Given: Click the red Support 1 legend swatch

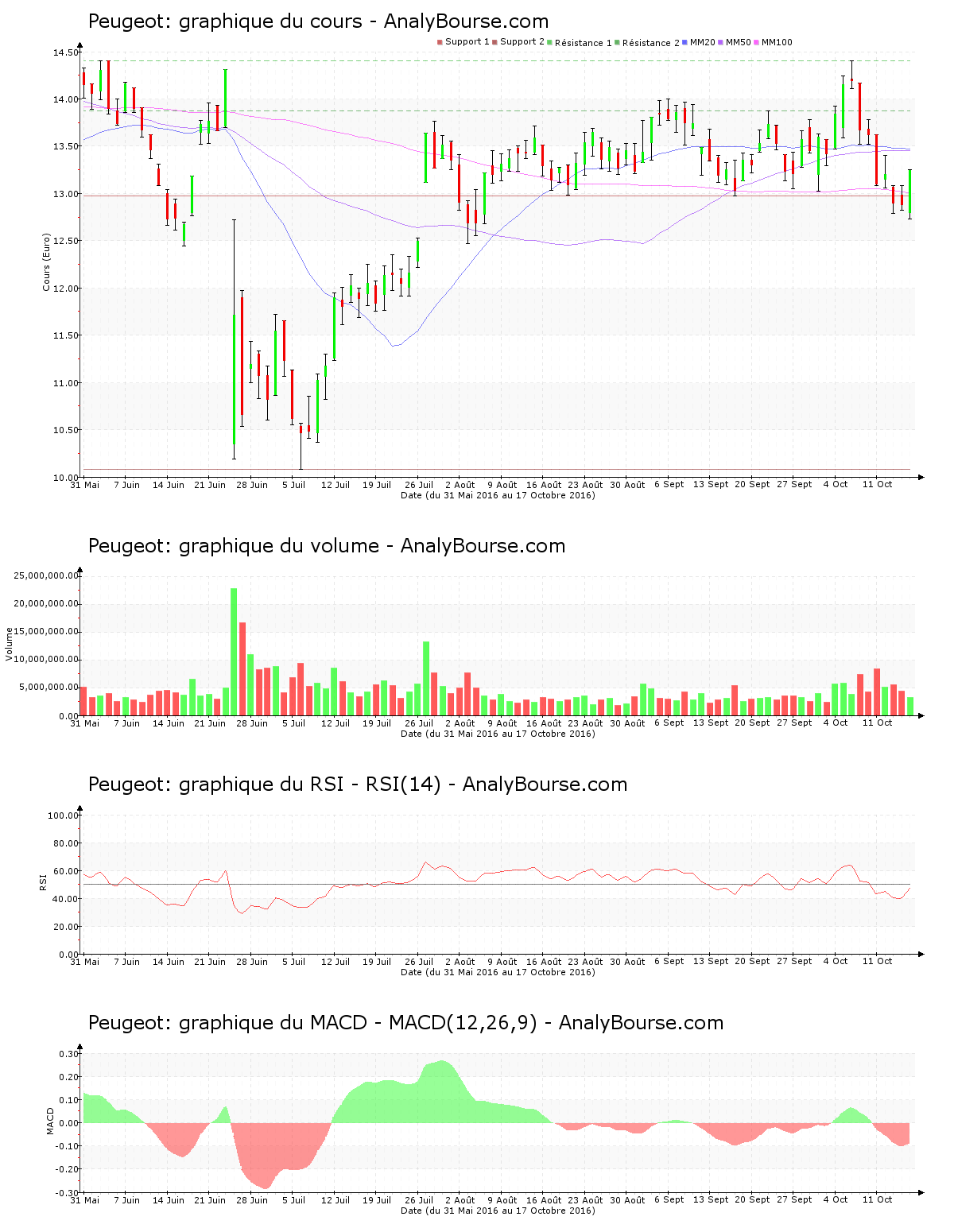Looking at the screenshot, I should 440,42.
